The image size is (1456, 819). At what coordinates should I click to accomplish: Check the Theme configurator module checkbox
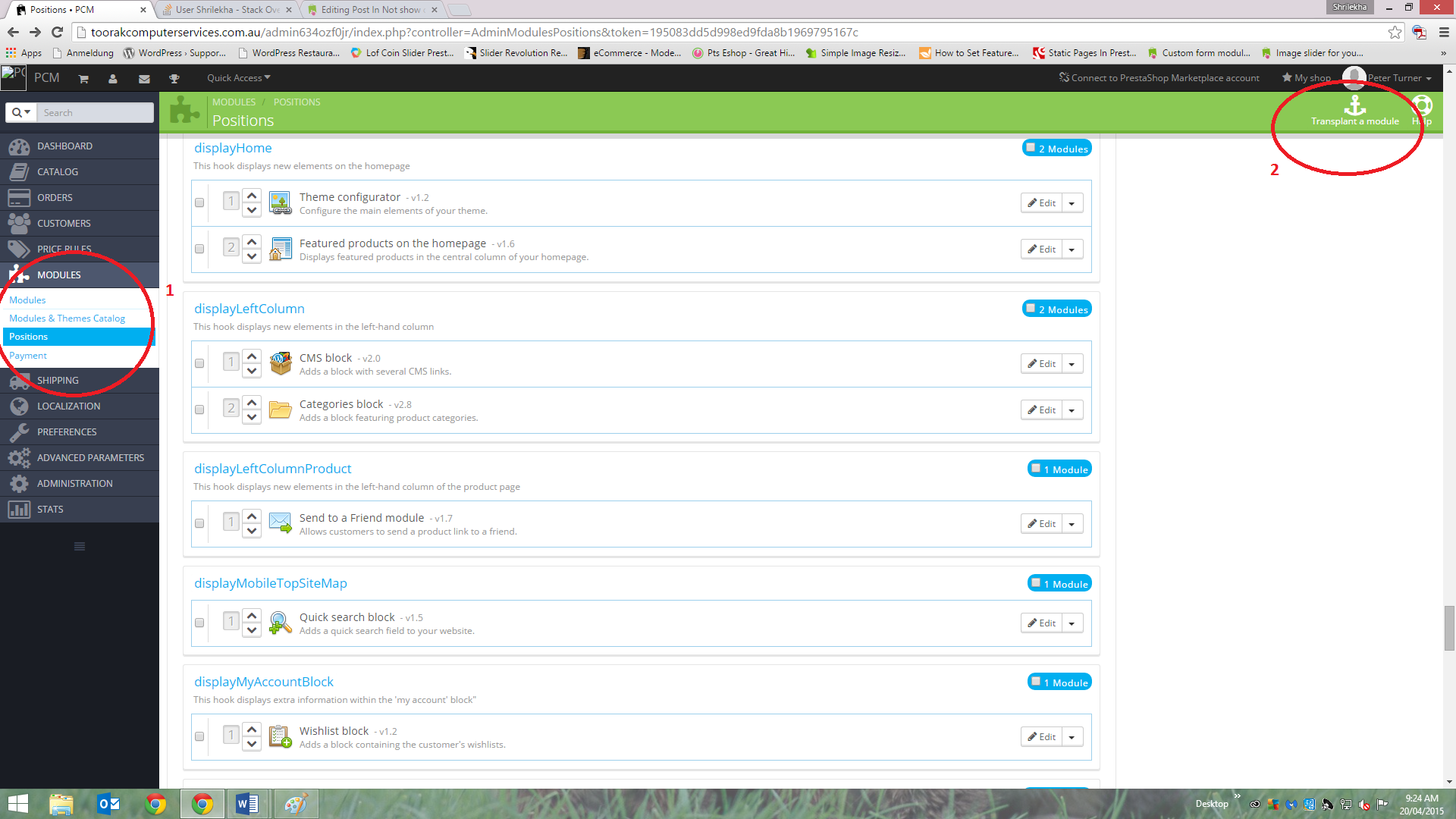click(199, 202)
